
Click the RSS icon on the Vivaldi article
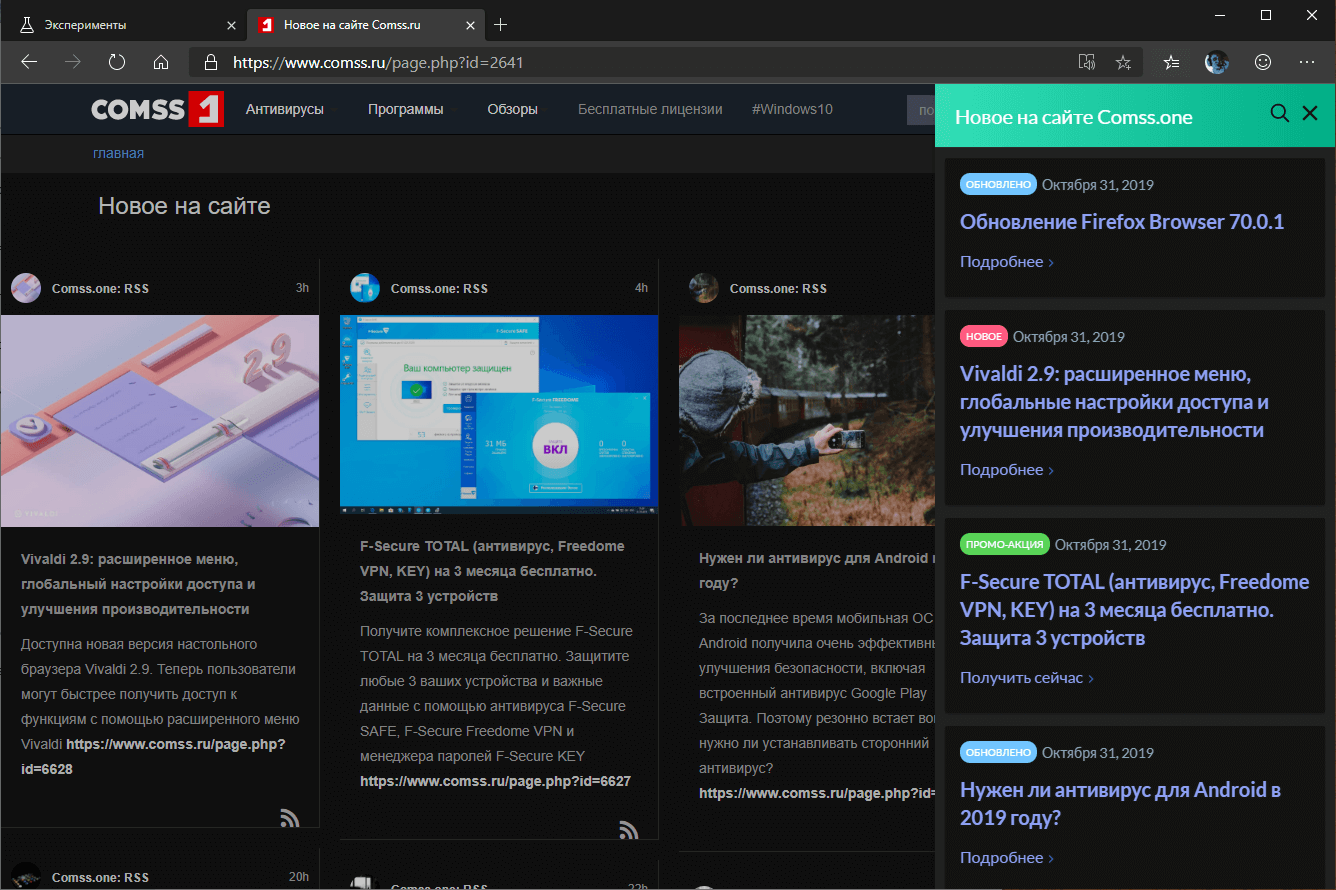pos(289,818)
